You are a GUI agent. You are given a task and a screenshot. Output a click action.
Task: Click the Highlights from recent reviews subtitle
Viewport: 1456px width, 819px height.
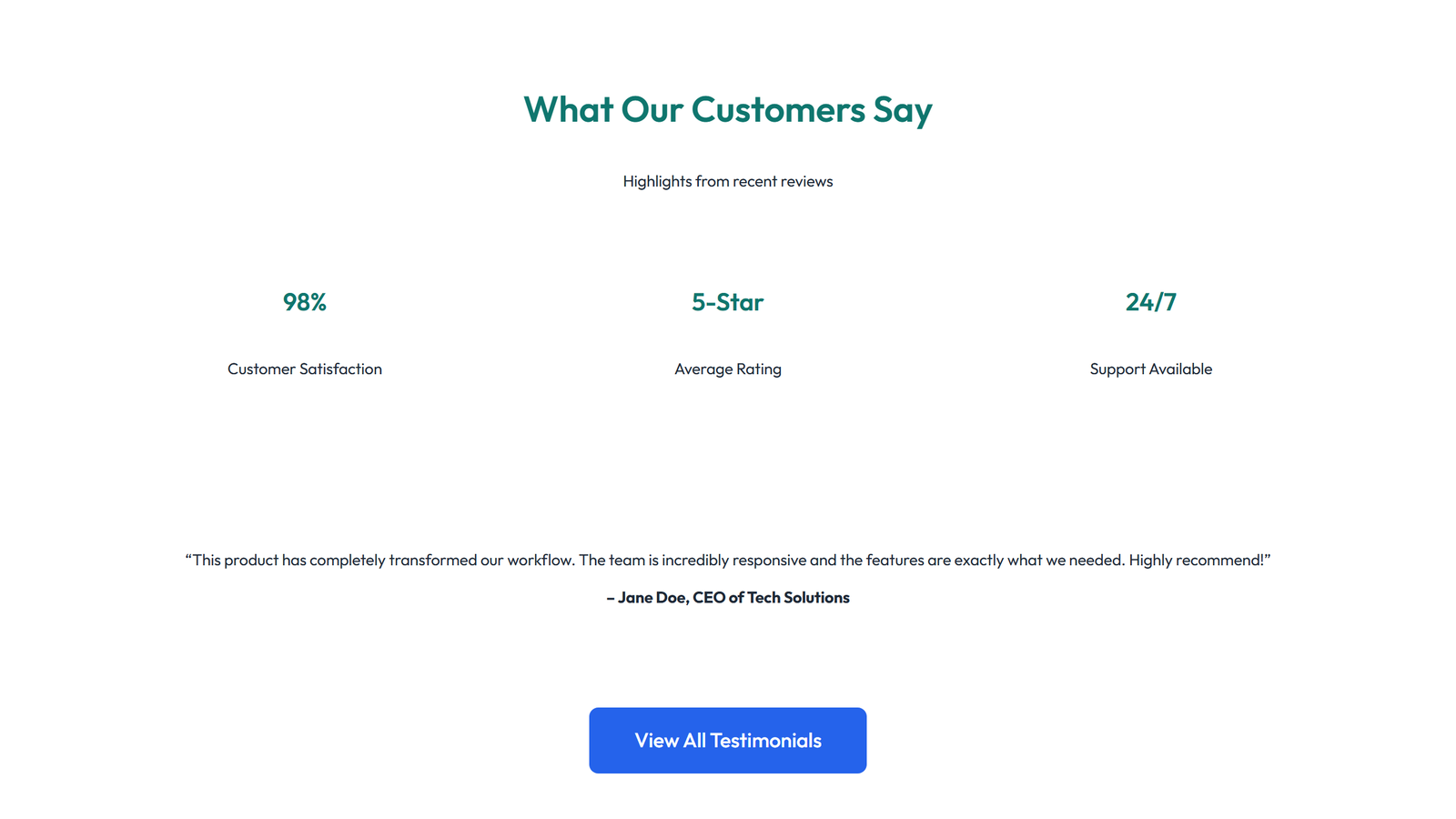click(727, 181)
